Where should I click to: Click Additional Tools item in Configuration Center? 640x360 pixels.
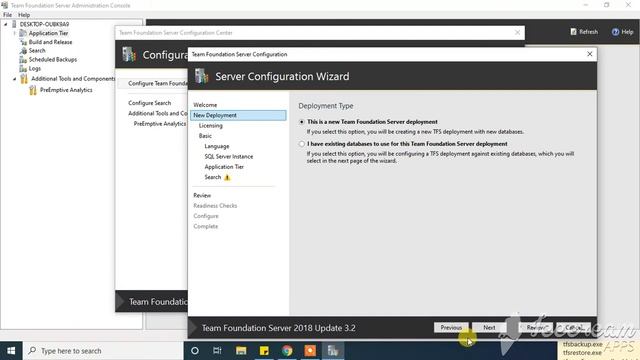158,113
